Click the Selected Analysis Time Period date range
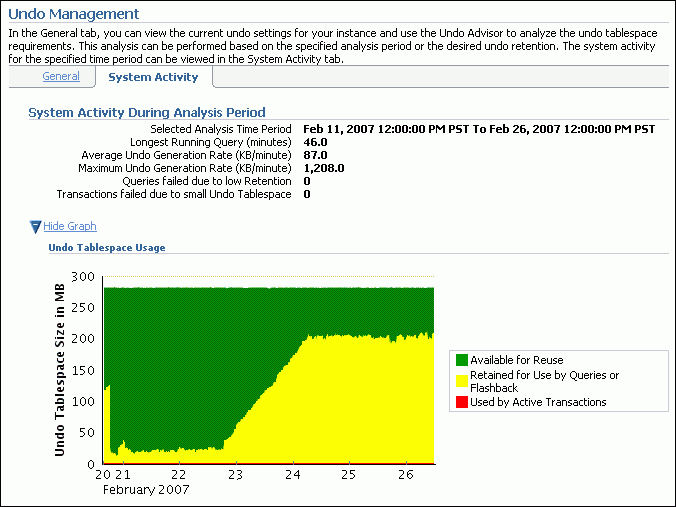 point(479,129)
